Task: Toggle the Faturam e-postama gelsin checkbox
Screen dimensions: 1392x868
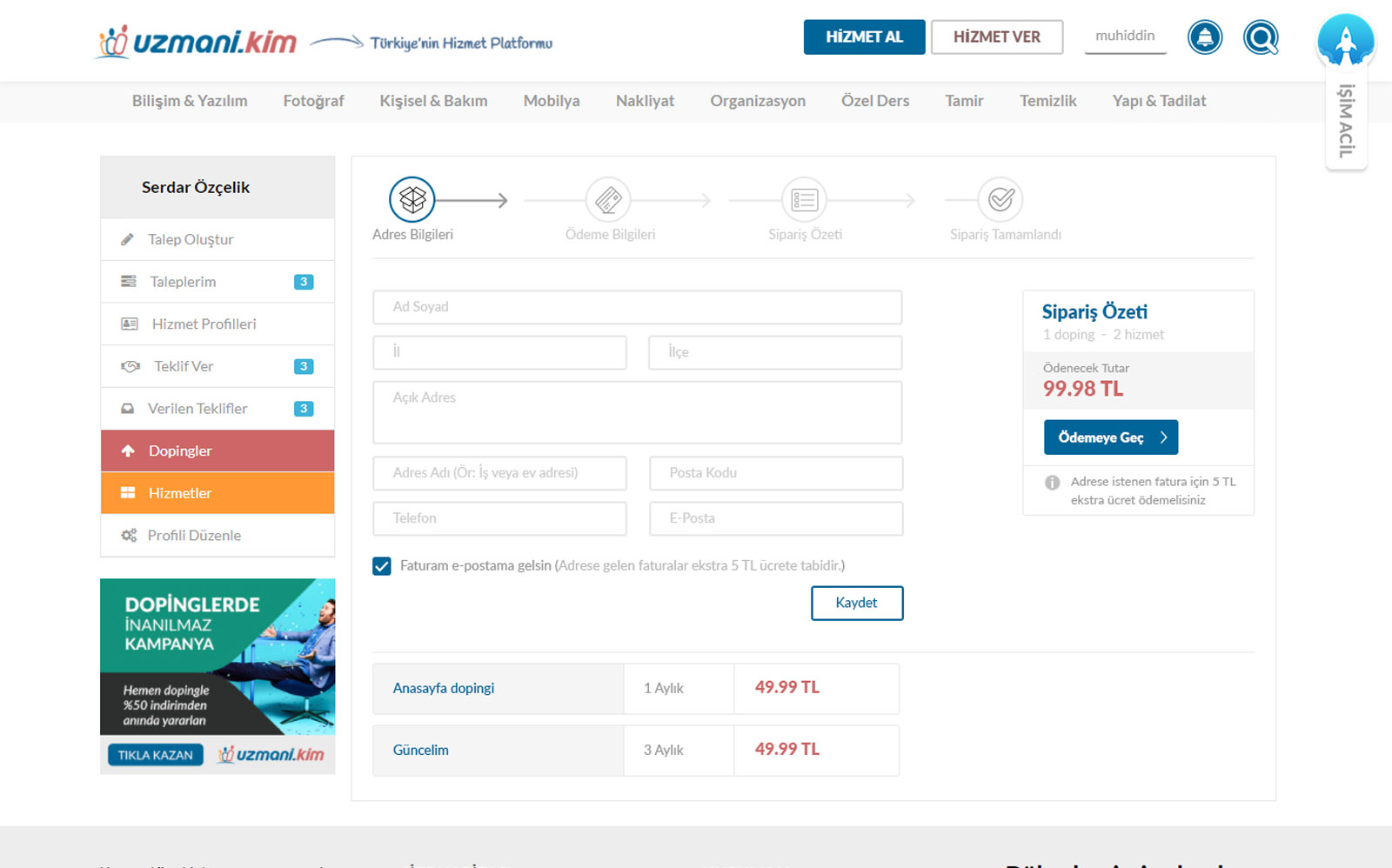Action: [382, 566]
